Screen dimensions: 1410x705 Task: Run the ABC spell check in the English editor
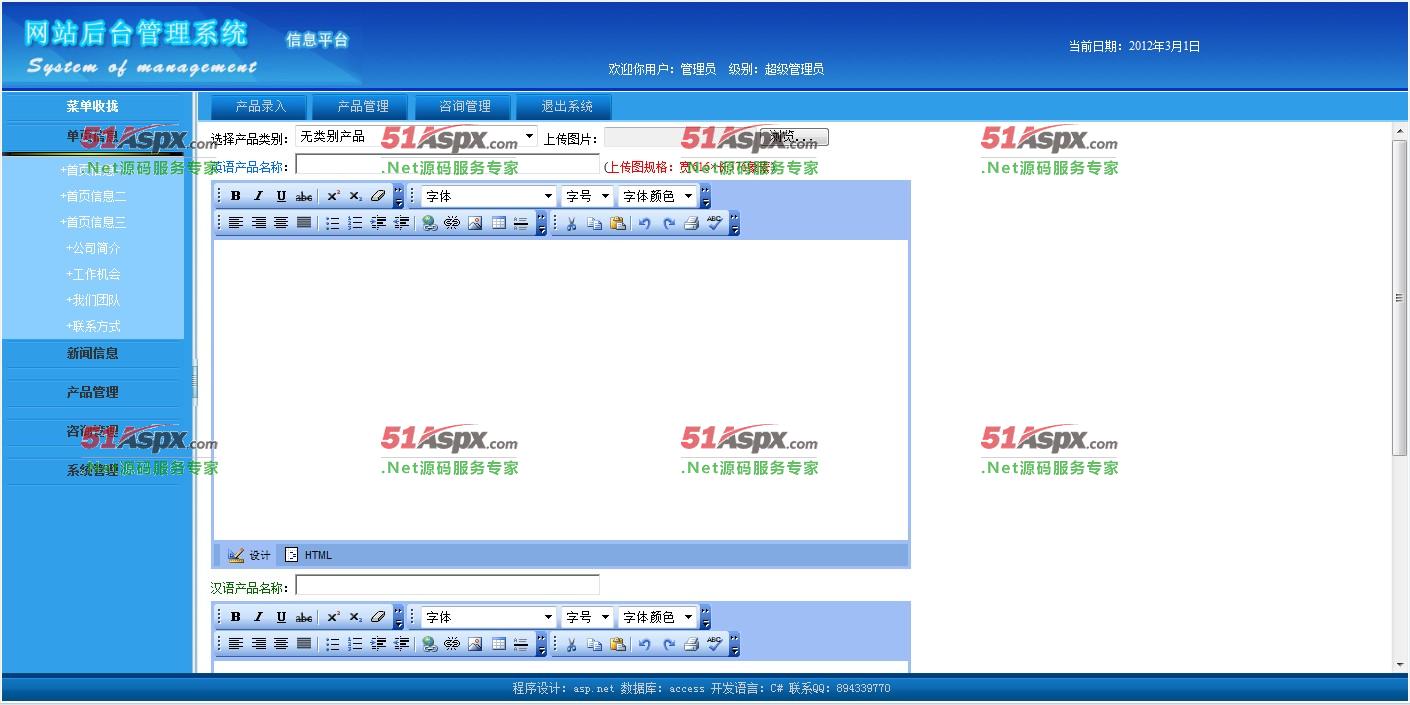pyautogui.click(x=714, y=223)
